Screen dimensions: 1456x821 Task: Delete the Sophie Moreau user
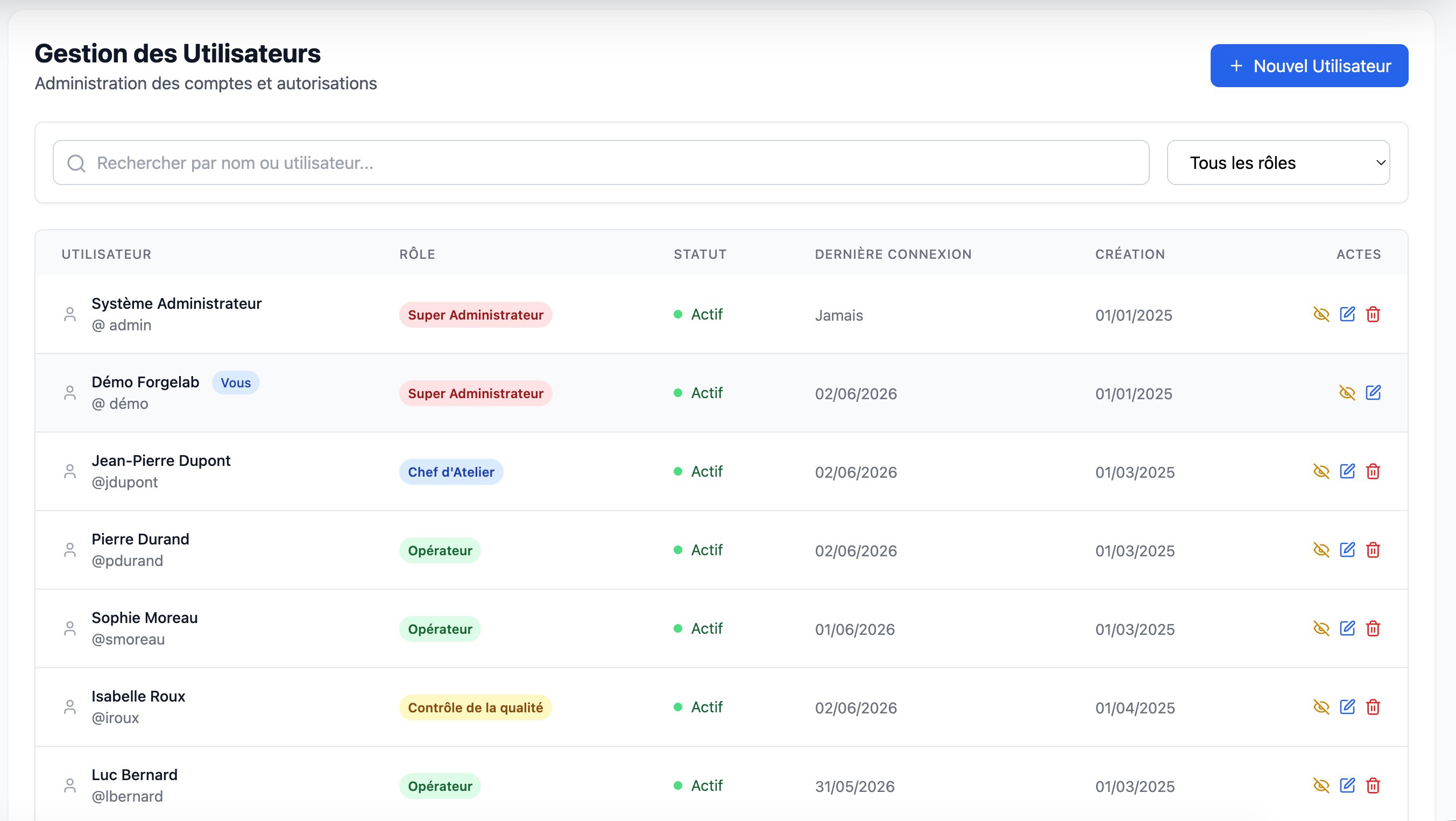[1373, 628]
